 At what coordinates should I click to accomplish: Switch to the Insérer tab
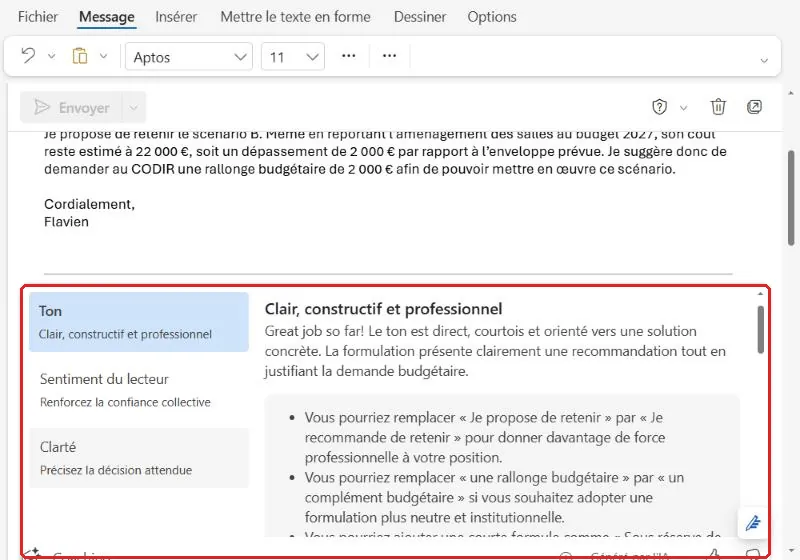click(176, 17)
